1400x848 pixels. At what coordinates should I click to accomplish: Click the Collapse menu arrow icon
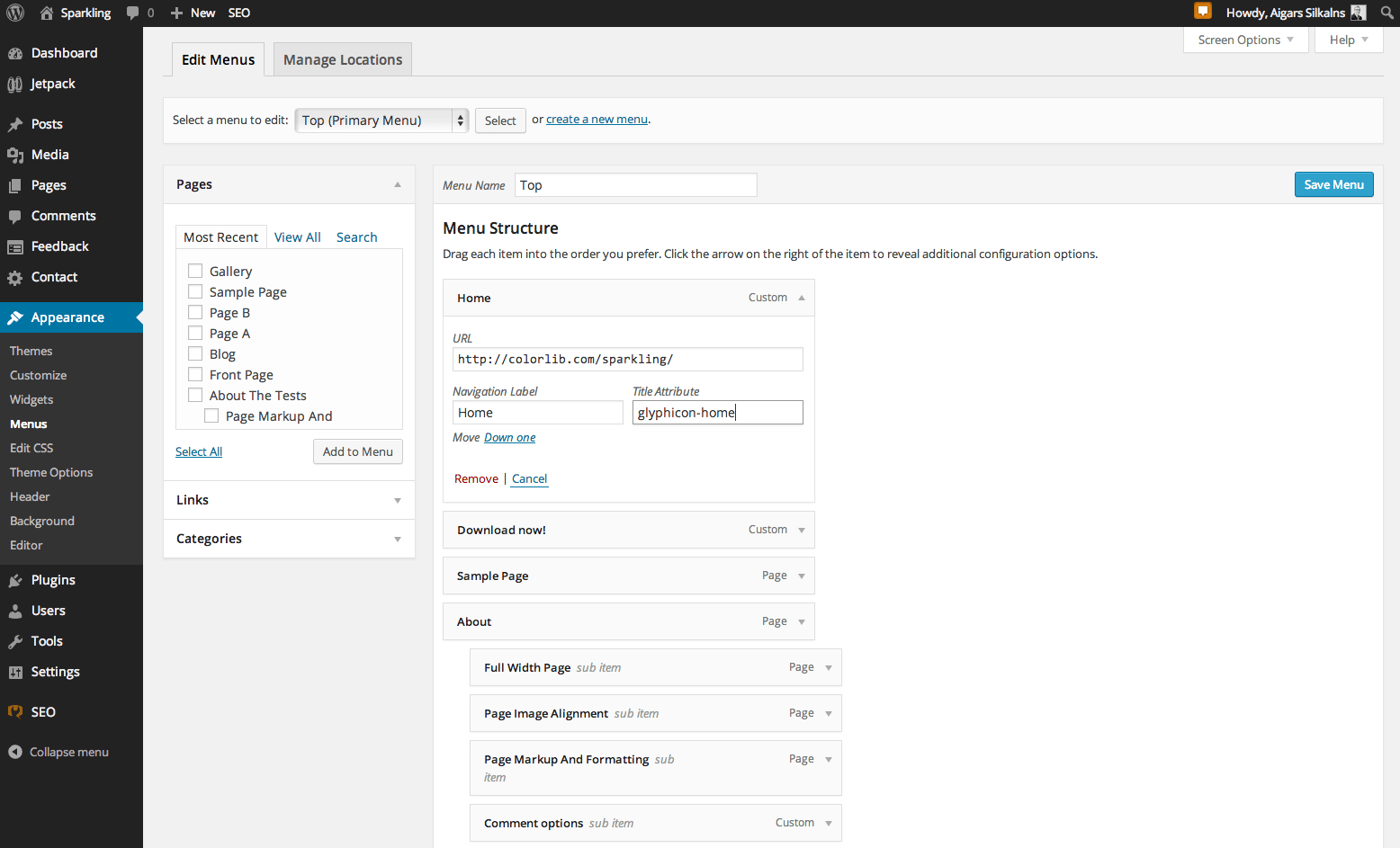click(x=15, y=752)
